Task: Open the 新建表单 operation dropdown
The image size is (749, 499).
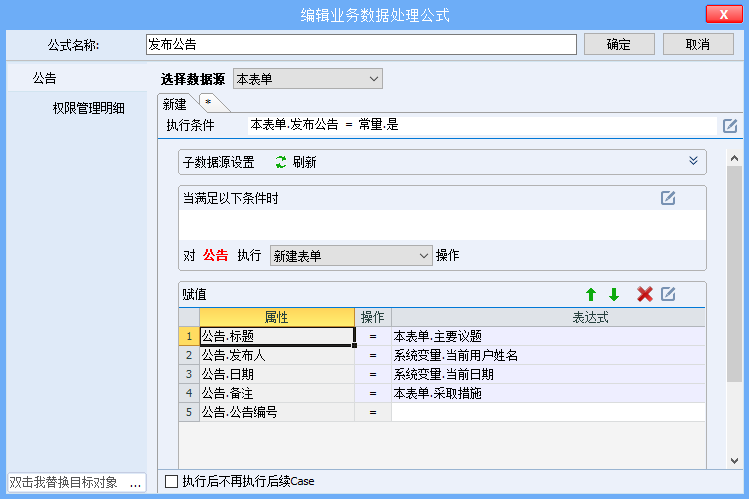Action: point(351,256)
